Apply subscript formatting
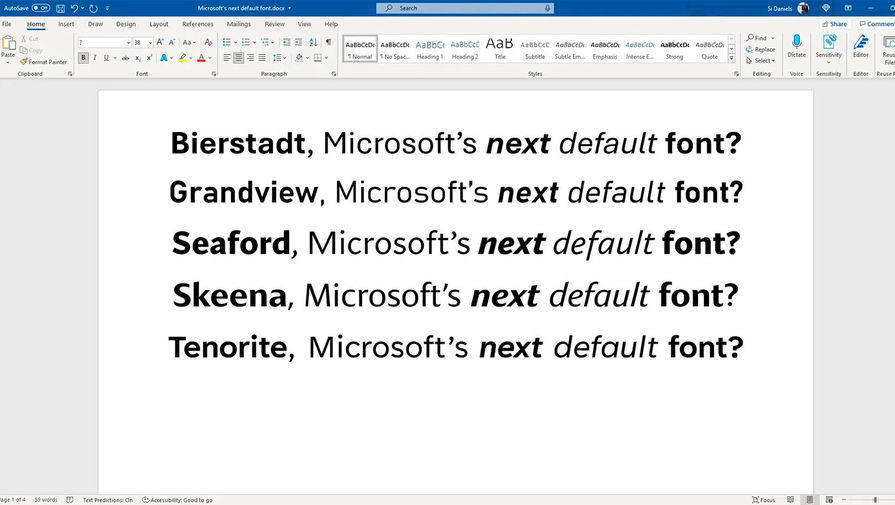Viewport: 895px width, 505px height. pyautogui.click(x=138, y=58)
